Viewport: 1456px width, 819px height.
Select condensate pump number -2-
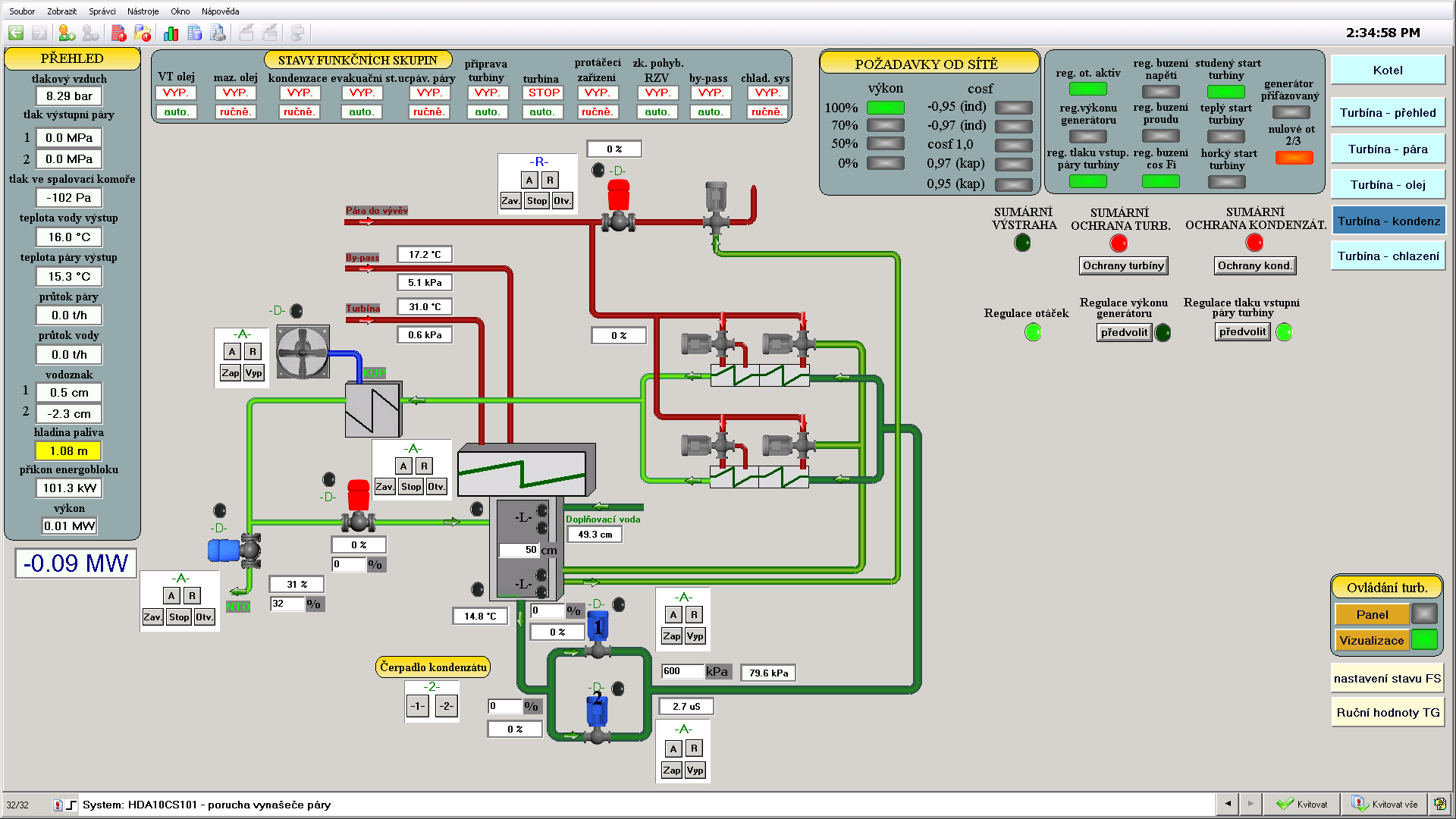pyautogui.click(x=447, y=706)
